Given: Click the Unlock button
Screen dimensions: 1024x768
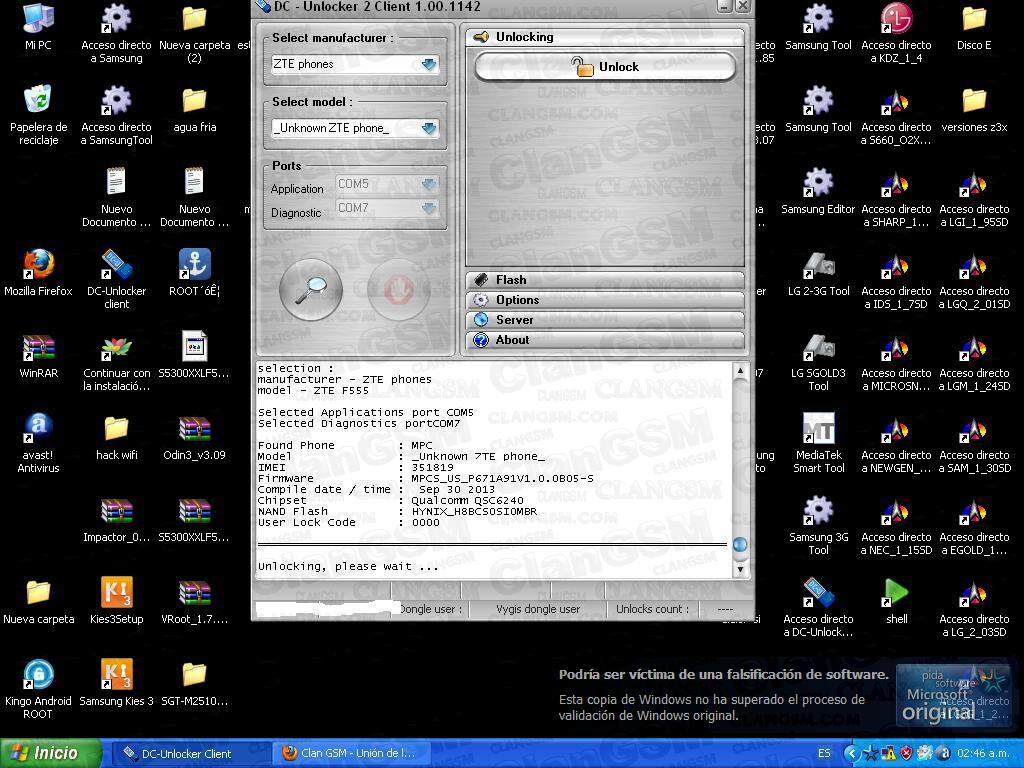Looking at the screenshot, I should coord(605,67).
